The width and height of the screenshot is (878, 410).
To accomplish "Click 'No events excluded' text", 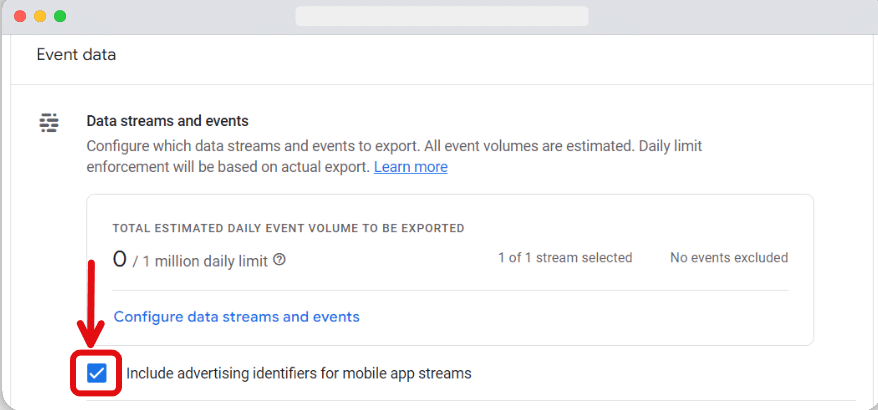I will coord(729,258).
